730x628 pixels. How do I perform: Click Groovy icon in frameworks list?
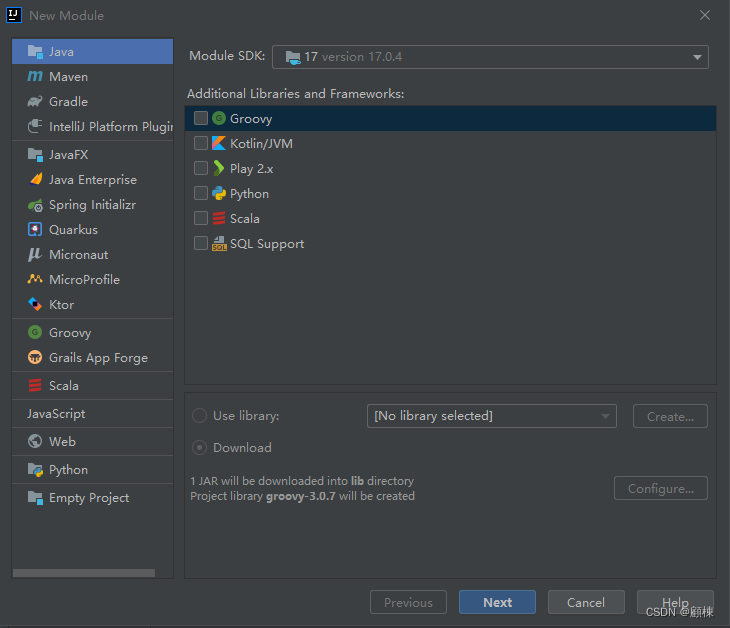click(x=219, y=118)
